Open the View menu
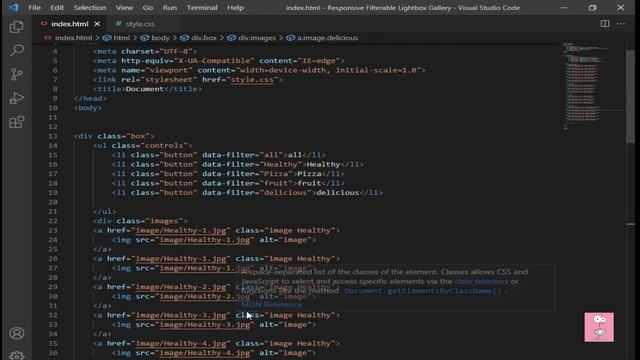The height and width of the screenshot is (360, 640). tap(124, 8)
